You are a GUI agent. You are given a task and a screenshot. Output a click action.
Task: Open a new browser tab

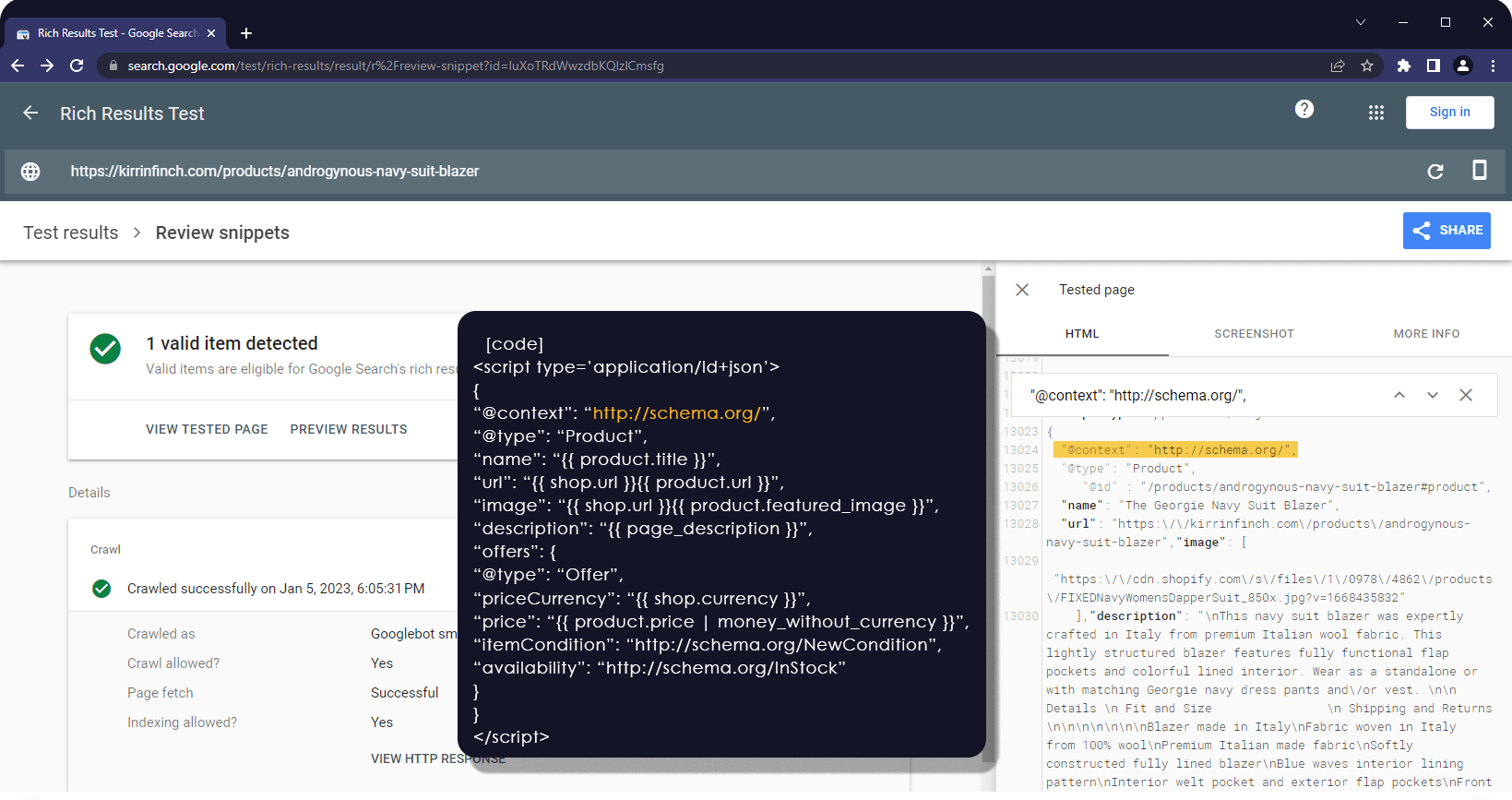(x=246, y=33)
